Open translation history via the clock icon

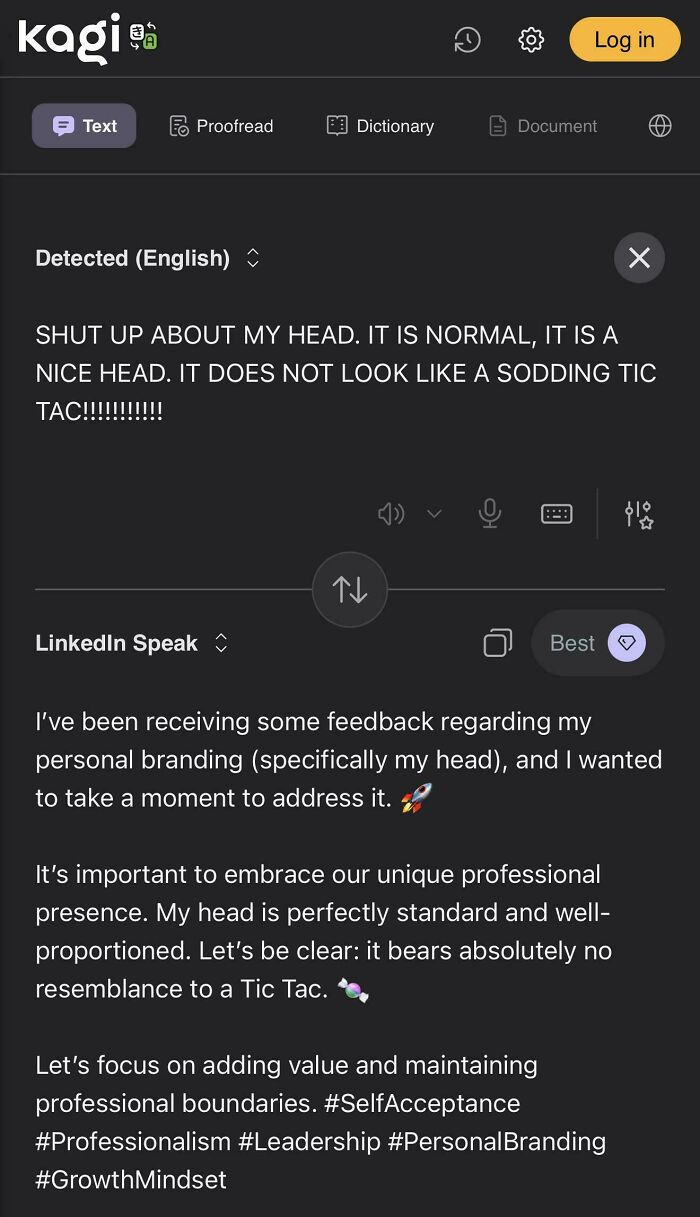467,40
